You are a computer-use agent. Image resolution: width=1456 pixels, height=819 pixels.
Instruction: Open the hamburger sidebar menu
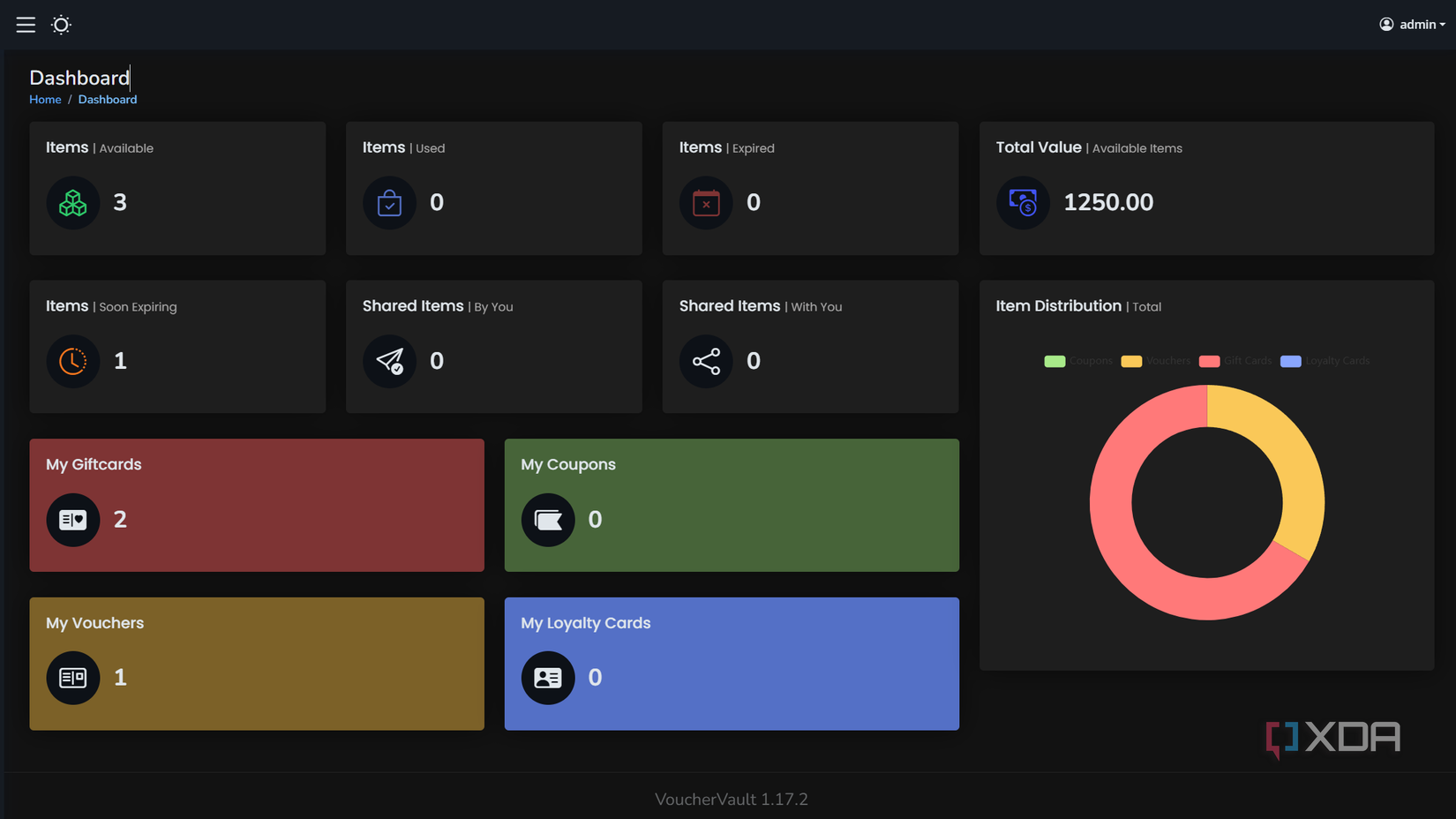pyautogui.click(x=26, y=25)
